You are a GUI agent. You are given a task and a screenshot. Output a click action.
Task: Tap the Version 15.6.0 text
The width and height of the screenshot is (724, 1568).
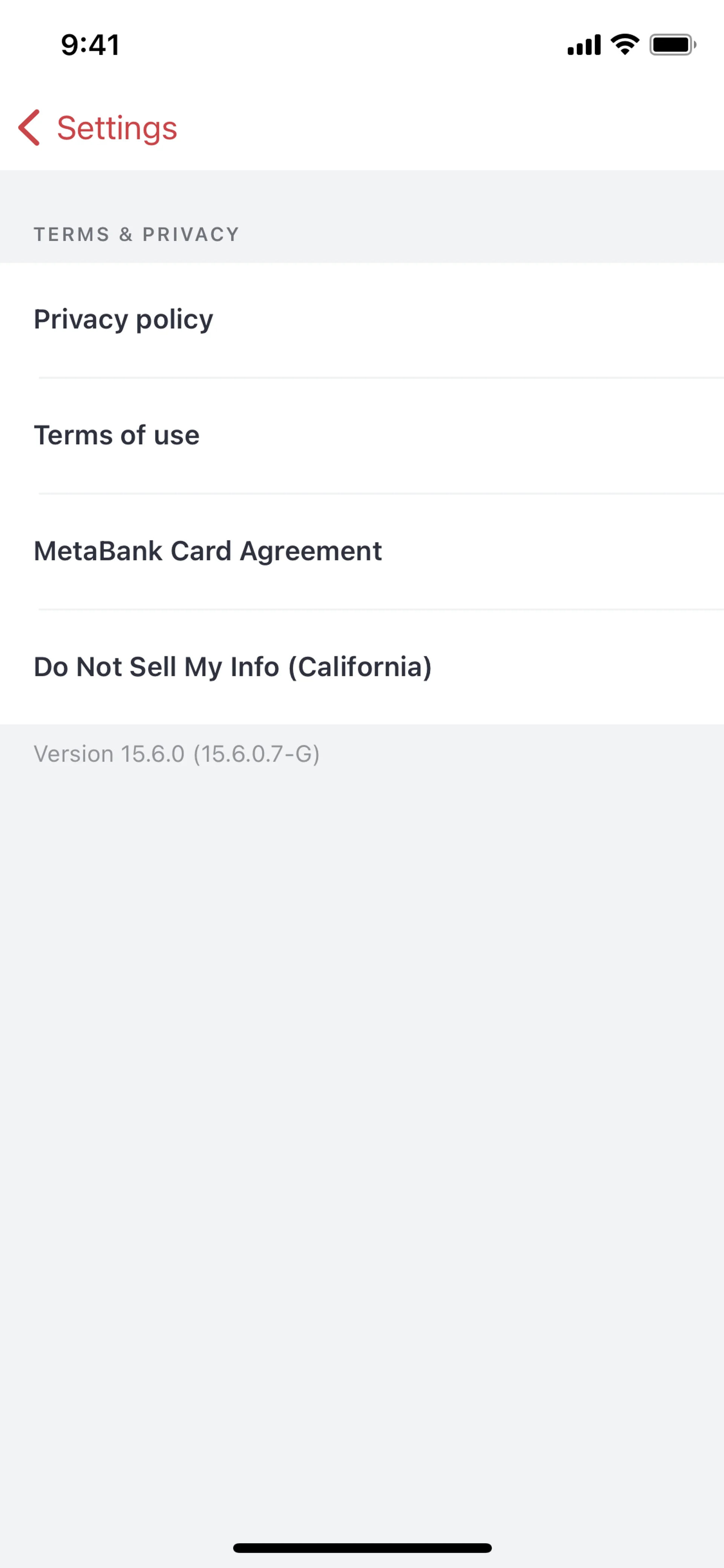(x=109, y=754)
